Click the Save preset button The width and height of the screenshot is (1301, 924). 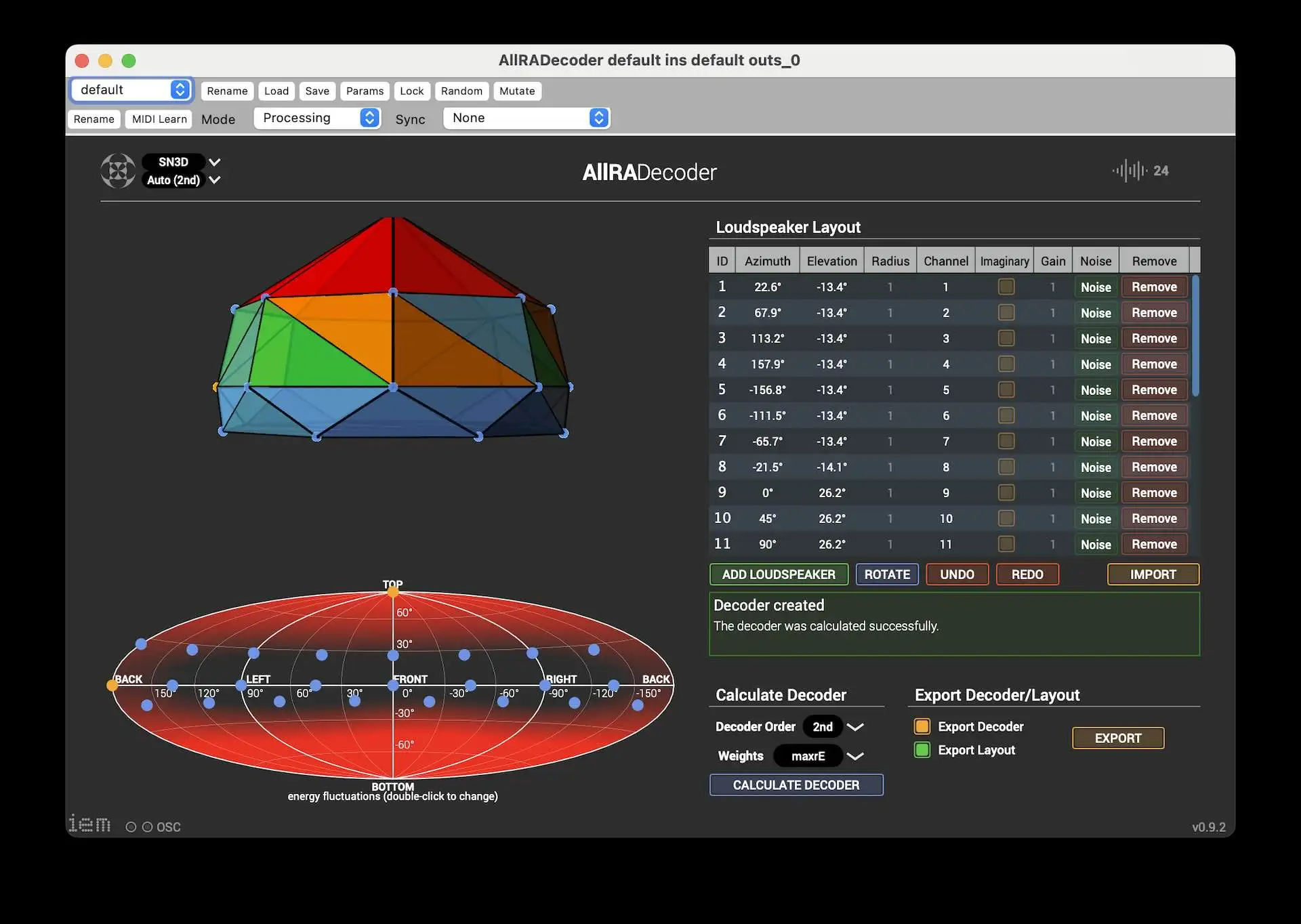(x=317, y=91)
